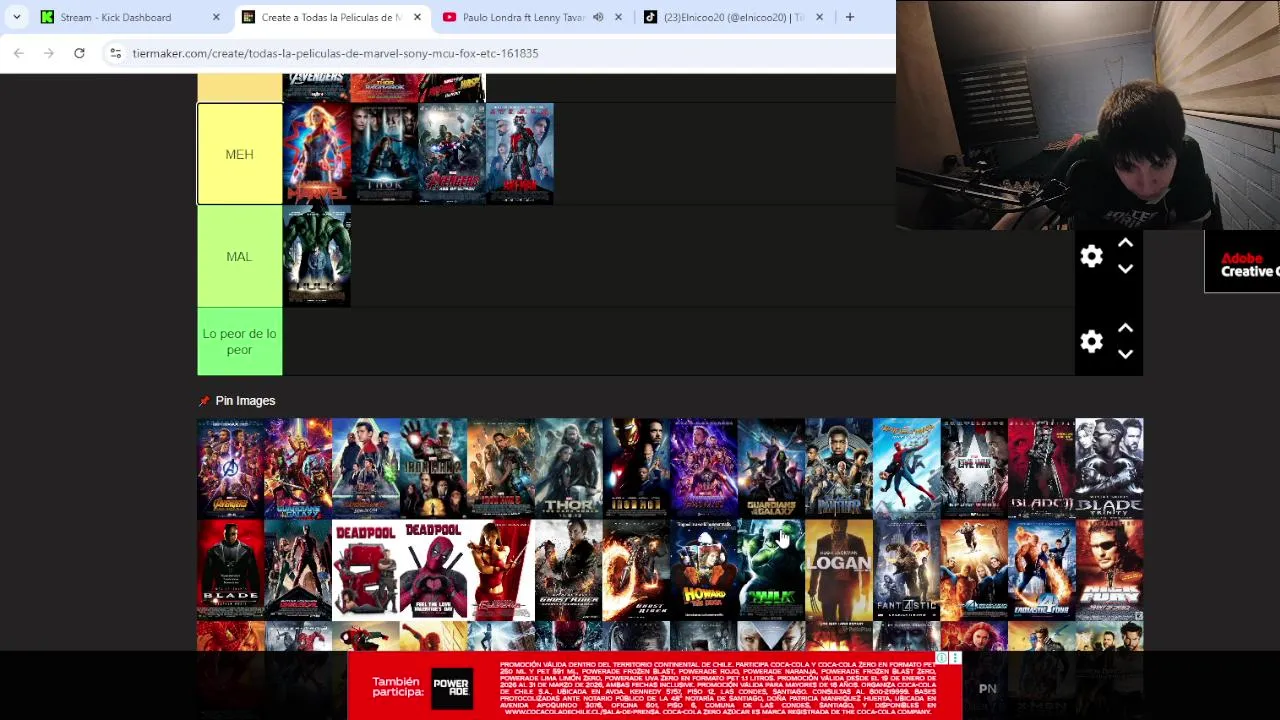Pick the Thor The Dark World poster

point(568,467)
